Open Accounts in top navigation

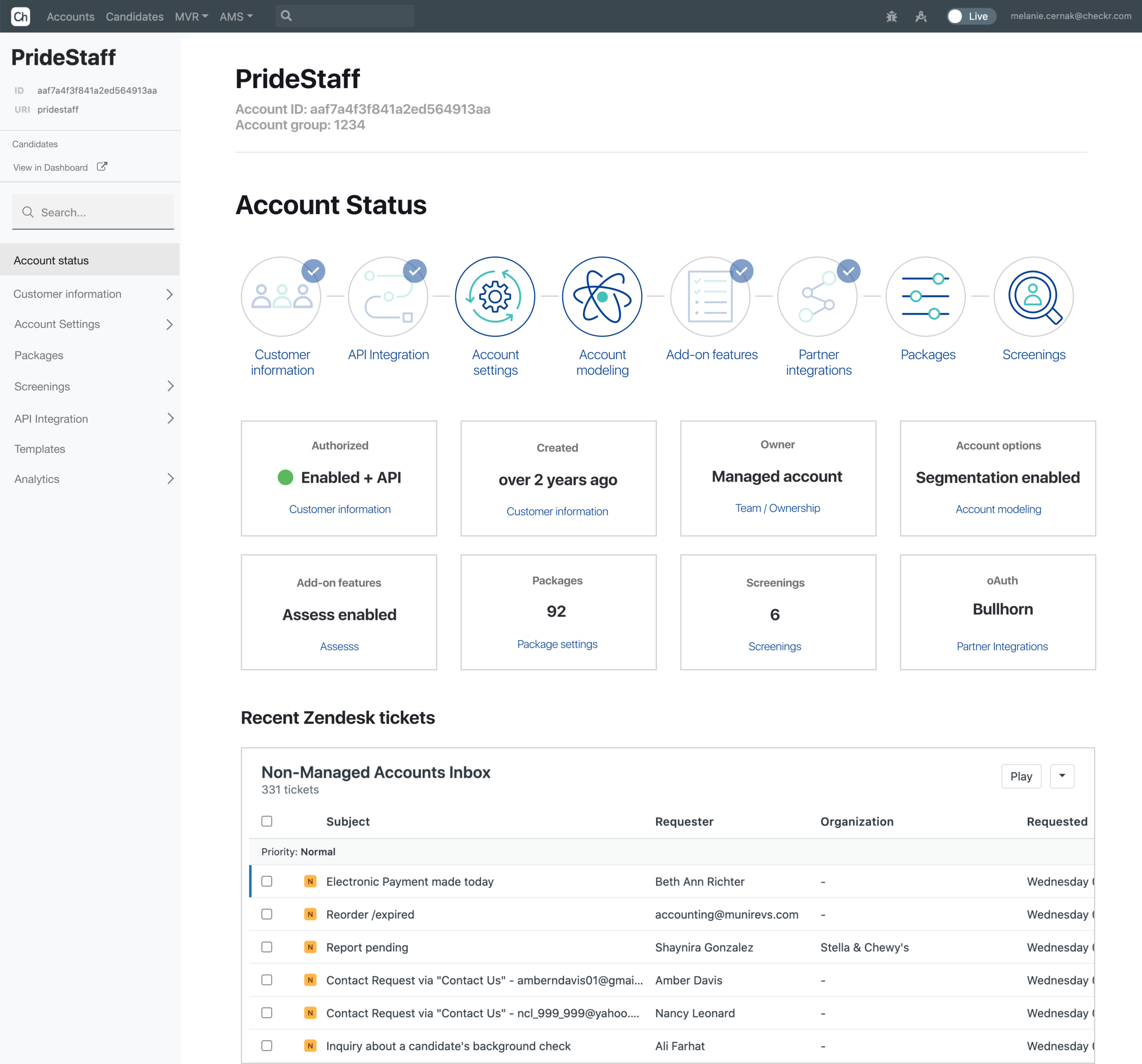71,16
